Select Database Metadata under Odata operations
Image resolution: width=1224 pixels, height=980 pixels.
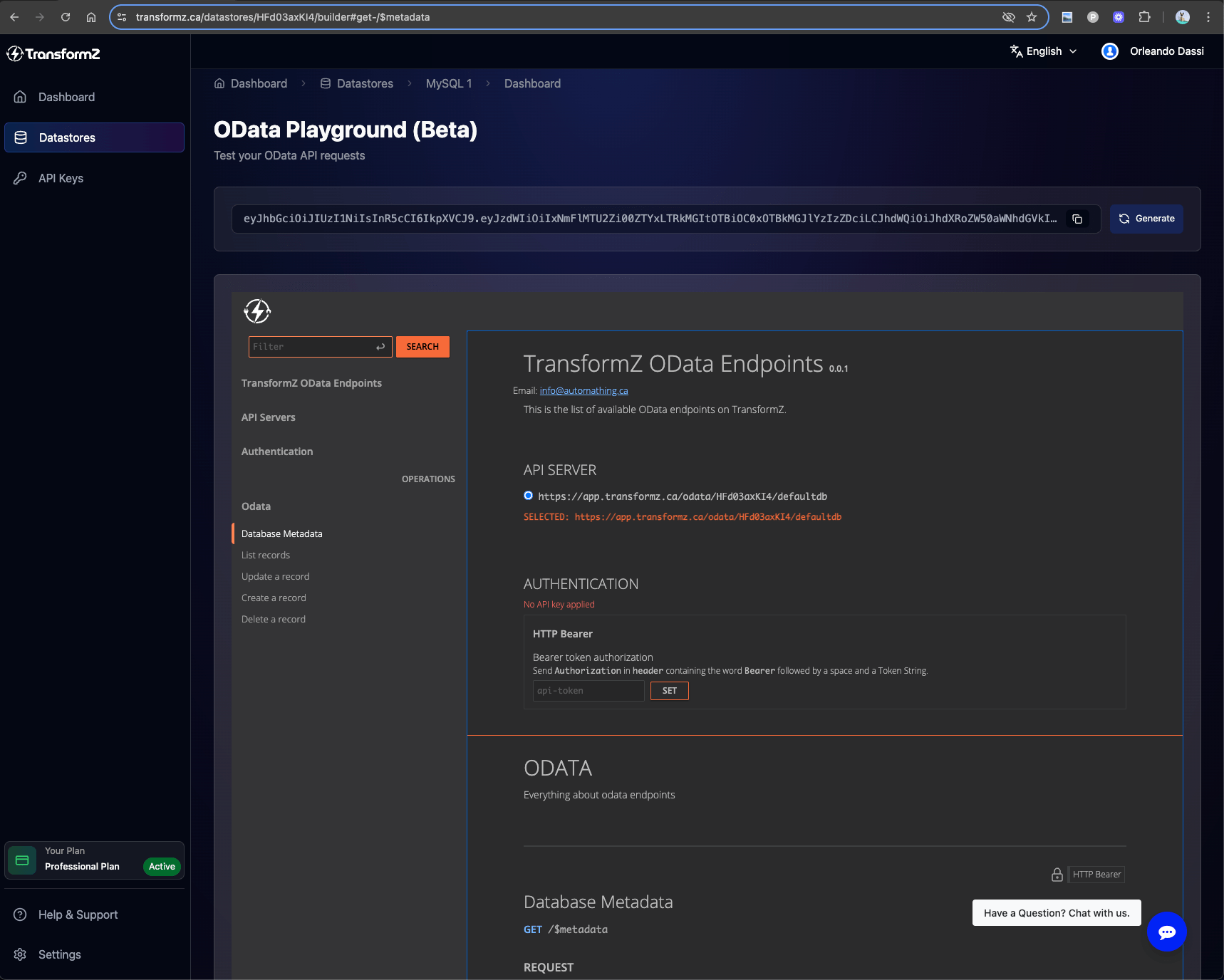coord(281,533)
